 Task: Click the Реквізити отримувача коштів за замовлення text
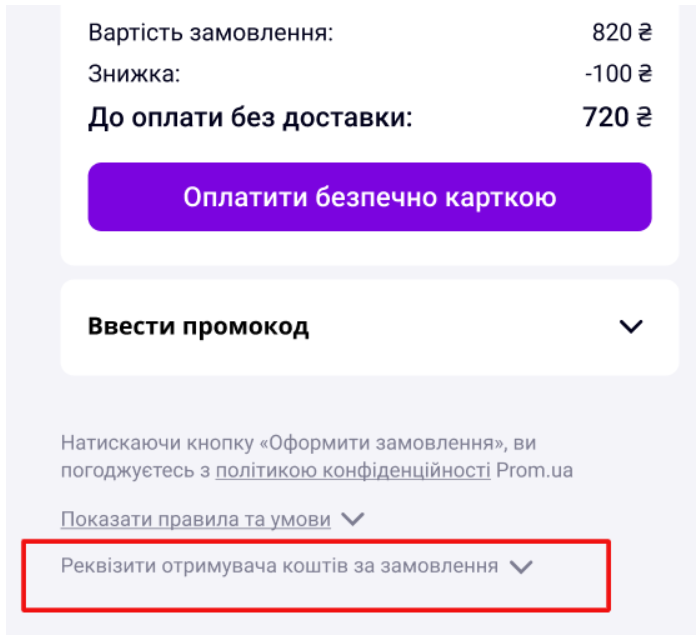279,566
